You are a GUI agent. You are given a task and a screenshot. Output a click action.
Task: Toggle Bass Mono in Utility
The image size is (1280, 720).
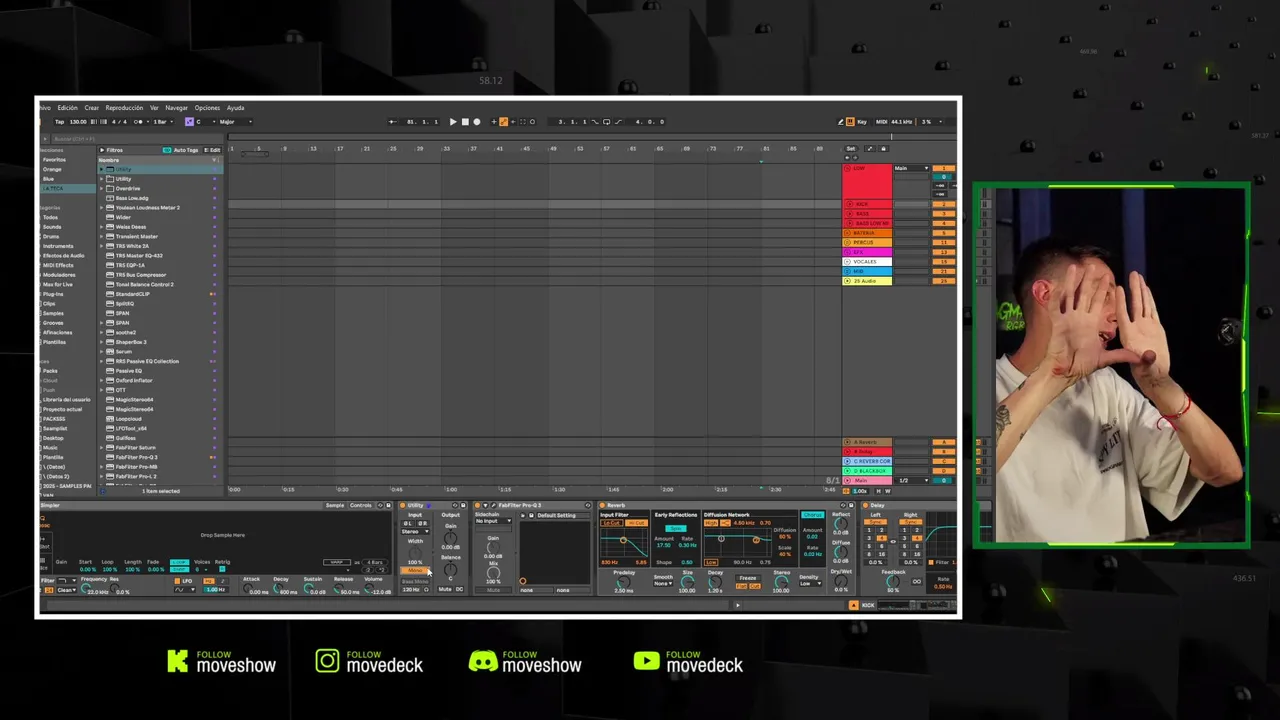pyautogui.click(x=415, y=582)
